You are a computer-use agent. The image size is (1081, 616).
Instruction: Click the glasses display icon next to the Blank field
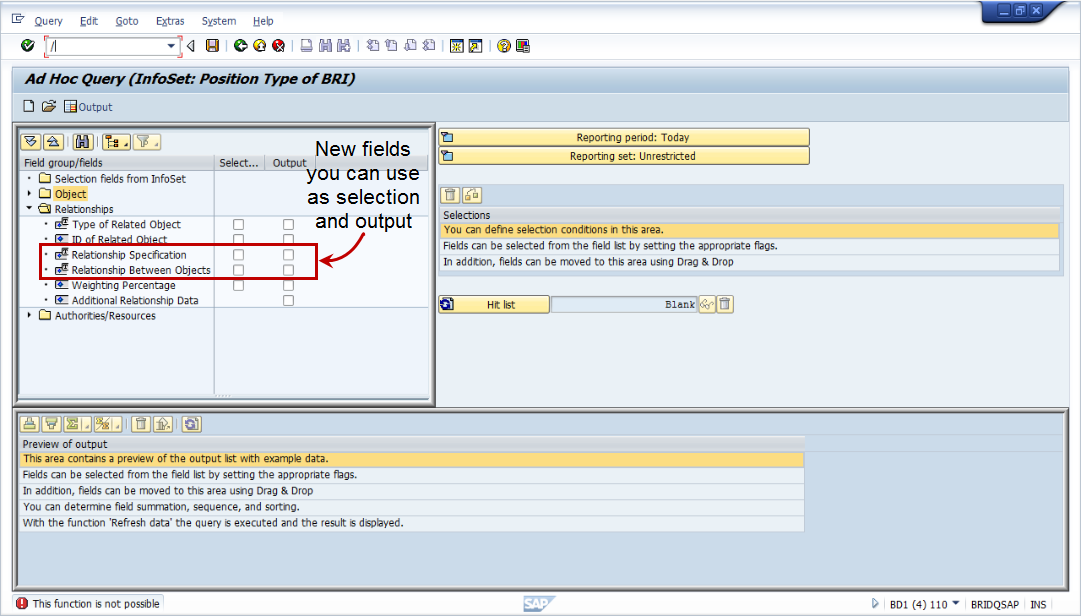pos(707,304)
